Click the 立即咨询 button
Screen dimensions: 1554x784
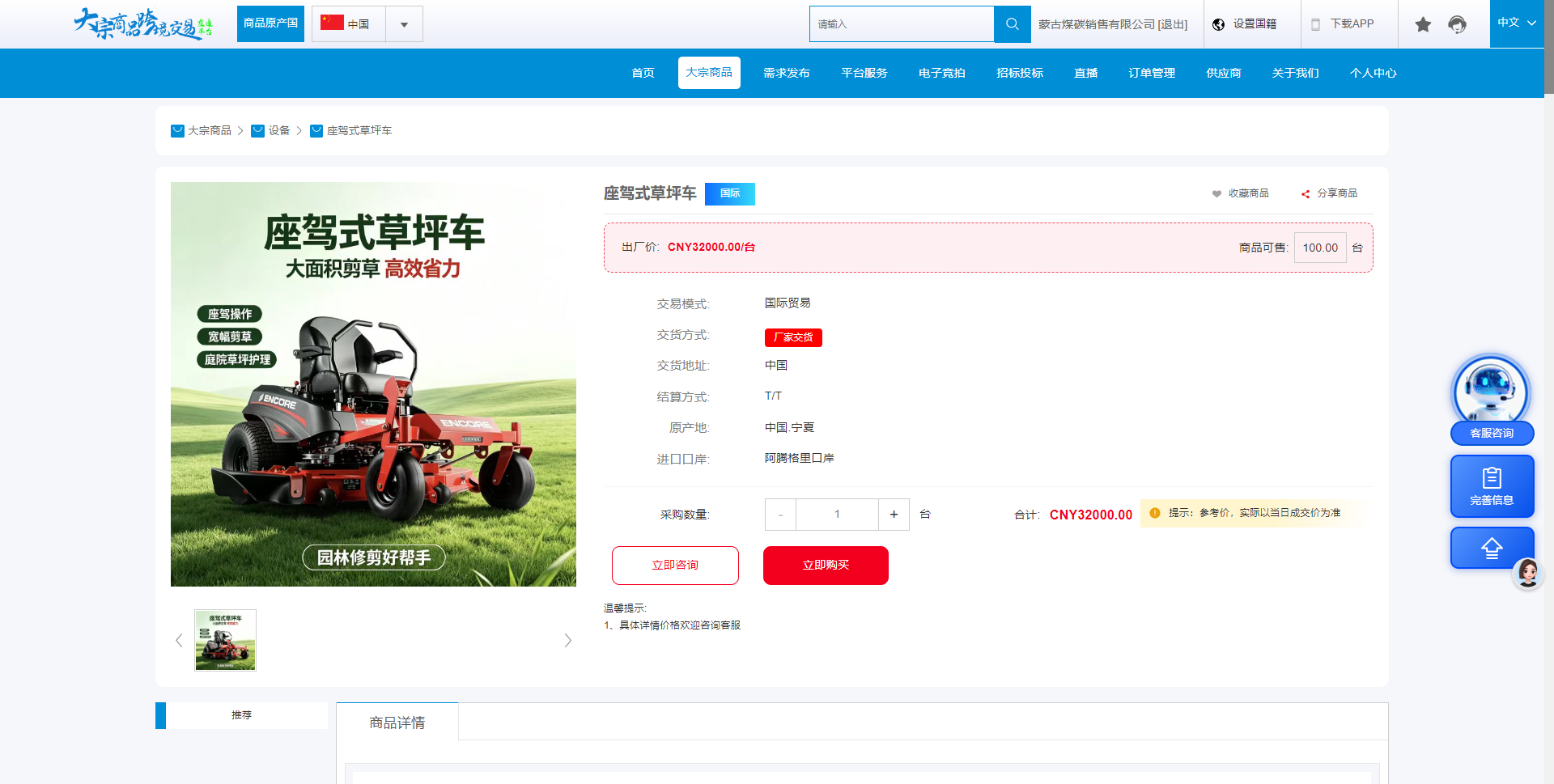click(x=675, y=565)
